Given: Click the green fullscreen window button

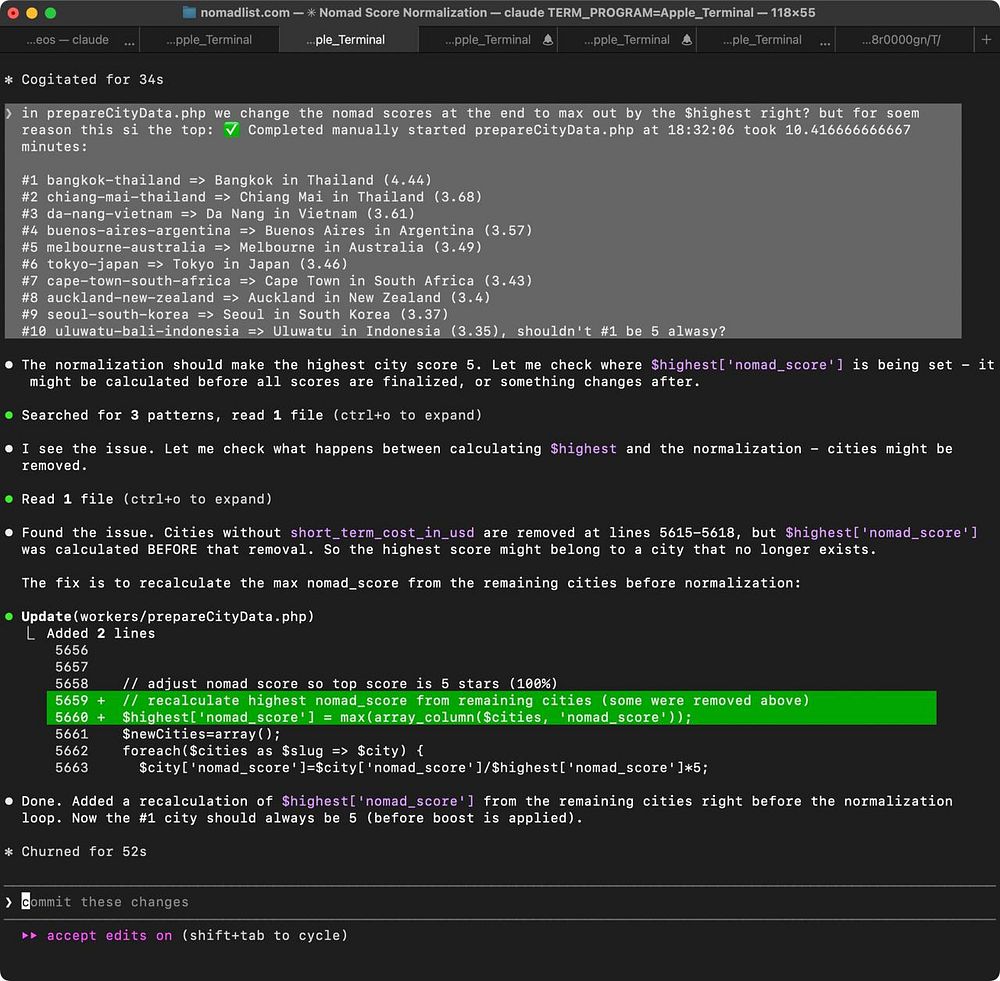Looking at the screenshot, I should click(x=50, y=13).
